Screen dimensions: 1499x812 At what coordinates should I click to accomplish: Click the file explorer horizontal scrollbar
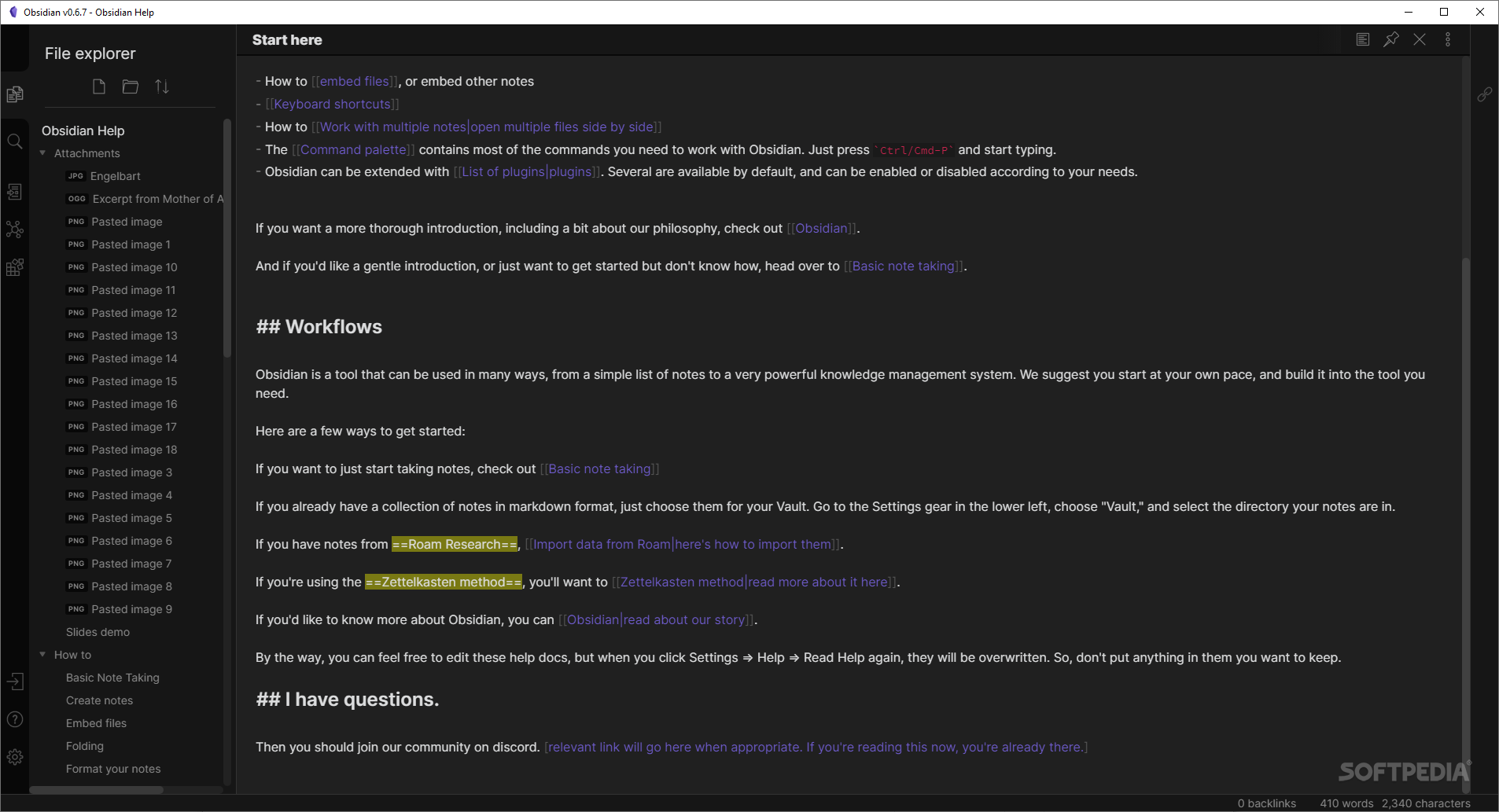click(96, 790)
